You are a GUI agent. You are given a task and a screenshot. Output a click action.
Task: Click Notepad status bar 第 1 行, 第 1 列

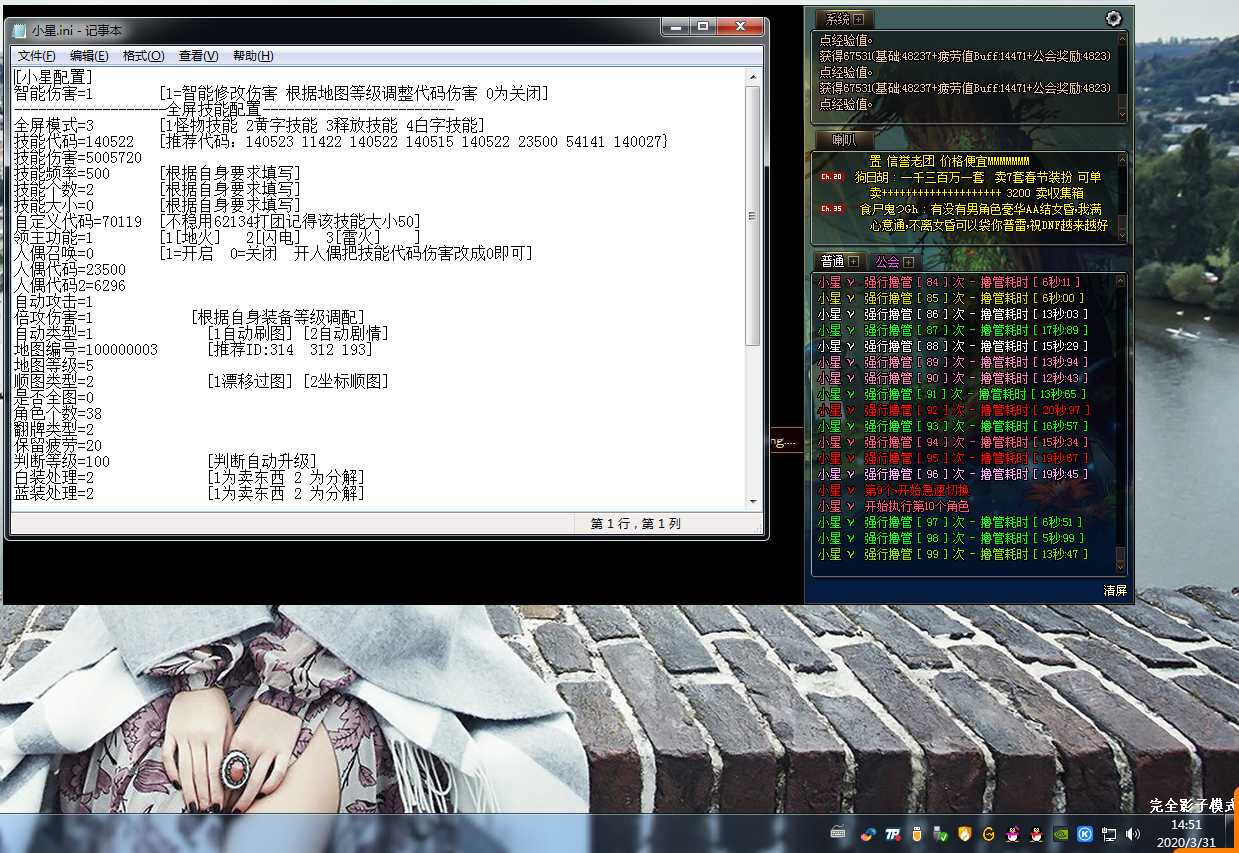pos(636,523)
